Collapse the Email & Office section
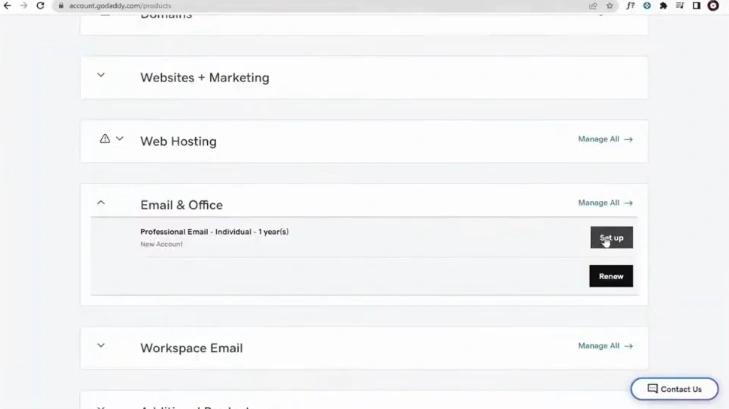The image size is (729, 409). tap(101, 203)
